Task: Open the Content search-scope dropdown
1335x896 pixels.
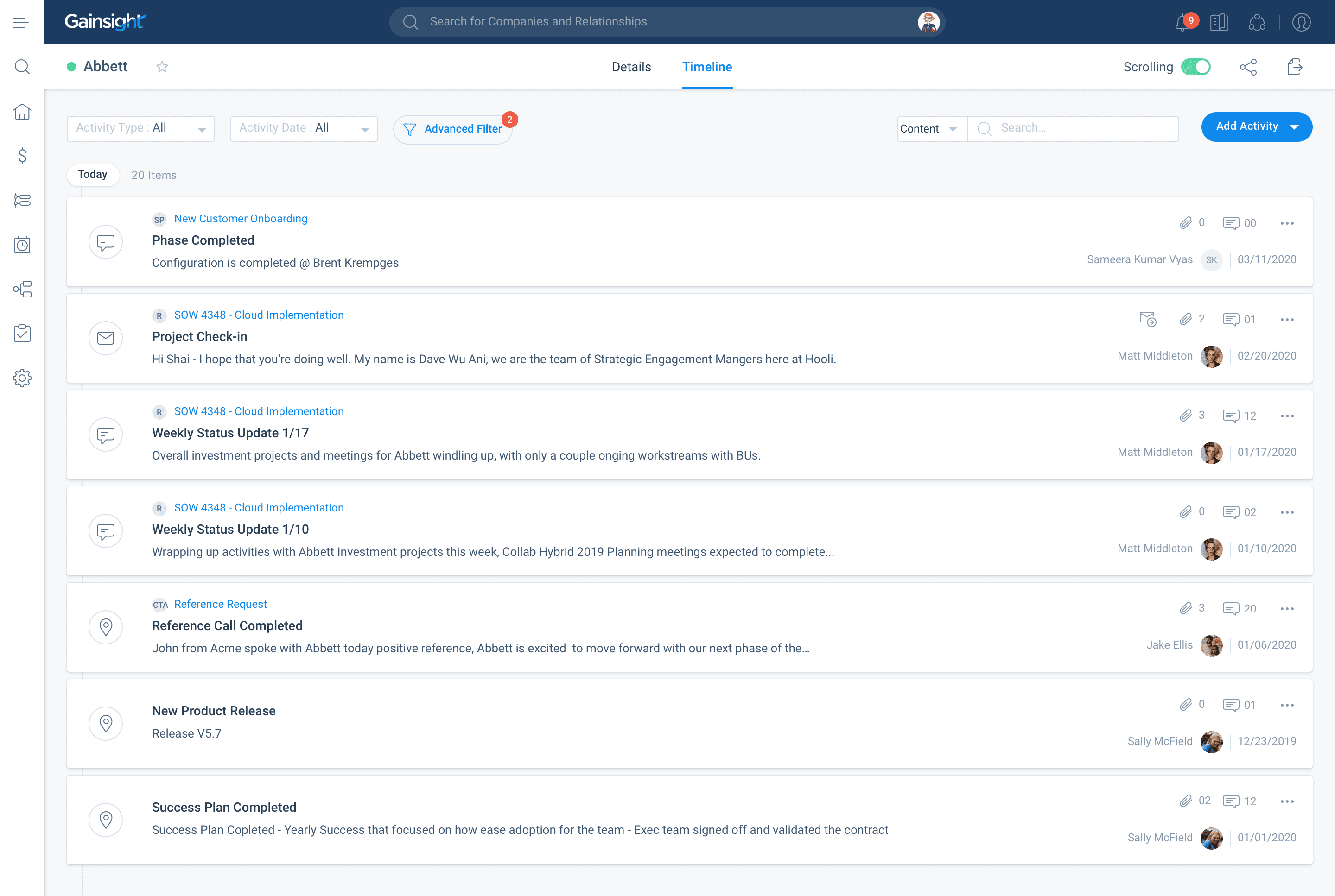Action: [931, 129]
